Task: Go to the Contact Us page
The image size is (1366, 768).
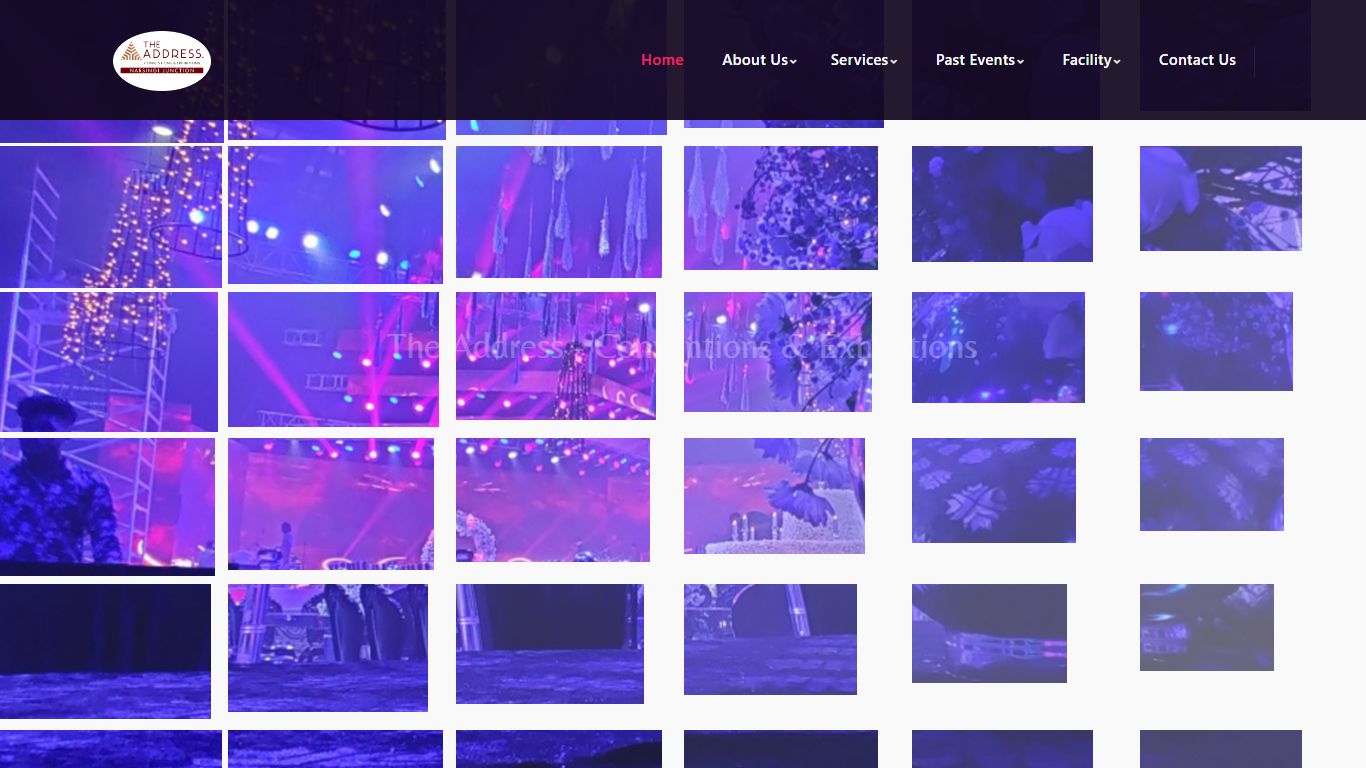Action: (1197, 60)
